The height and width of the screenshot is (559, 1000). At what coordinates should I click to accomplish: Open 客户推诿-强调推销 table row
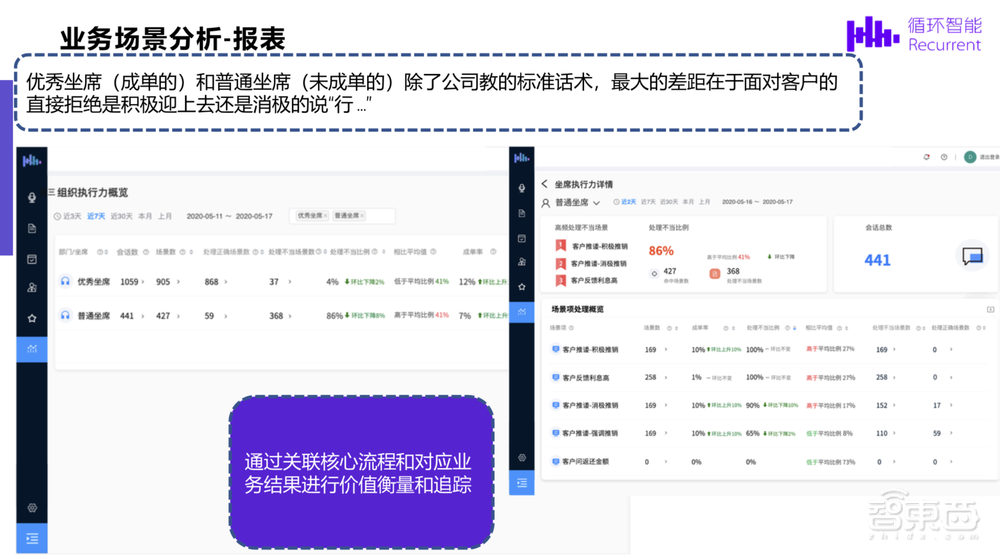coord(590,433)
